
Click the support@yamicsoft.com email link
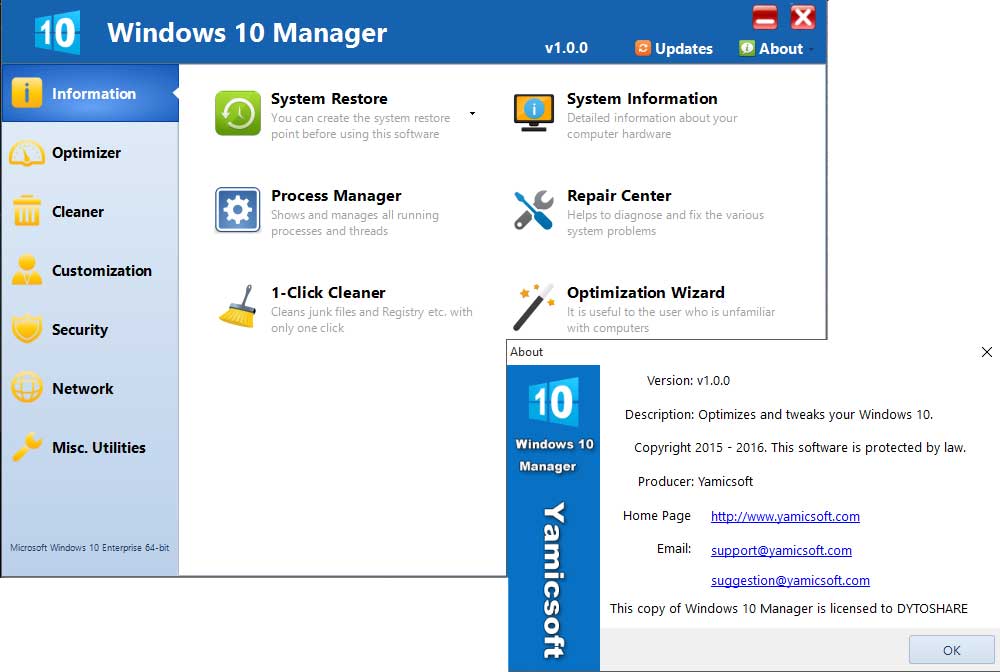(781, 550)
